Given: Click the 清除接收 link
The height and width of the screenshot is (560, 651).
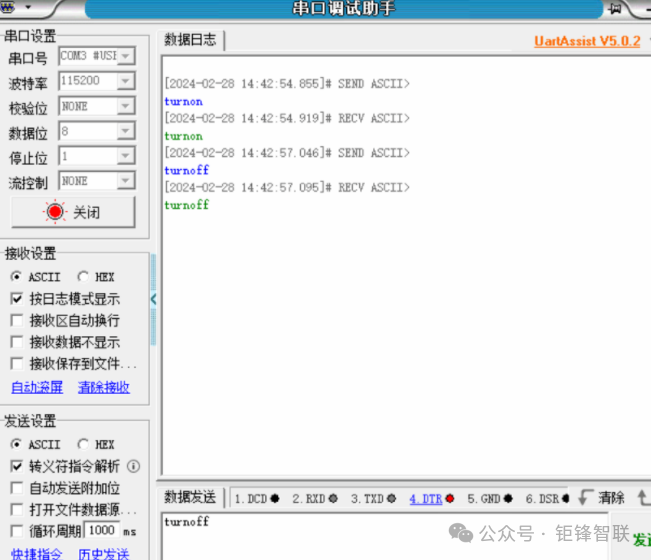Looking at the screenshot, I should pos(104,387).
